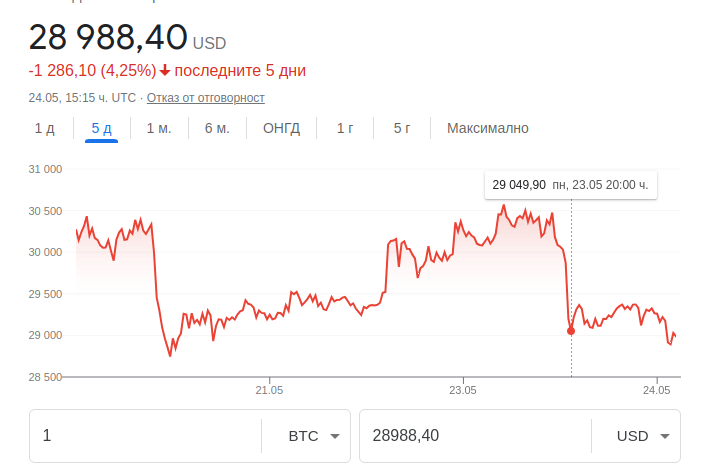This screenshot has height=474, width=704.
Task: Select the ОНГД year-to-date tab
Action: tap(282, 128)
